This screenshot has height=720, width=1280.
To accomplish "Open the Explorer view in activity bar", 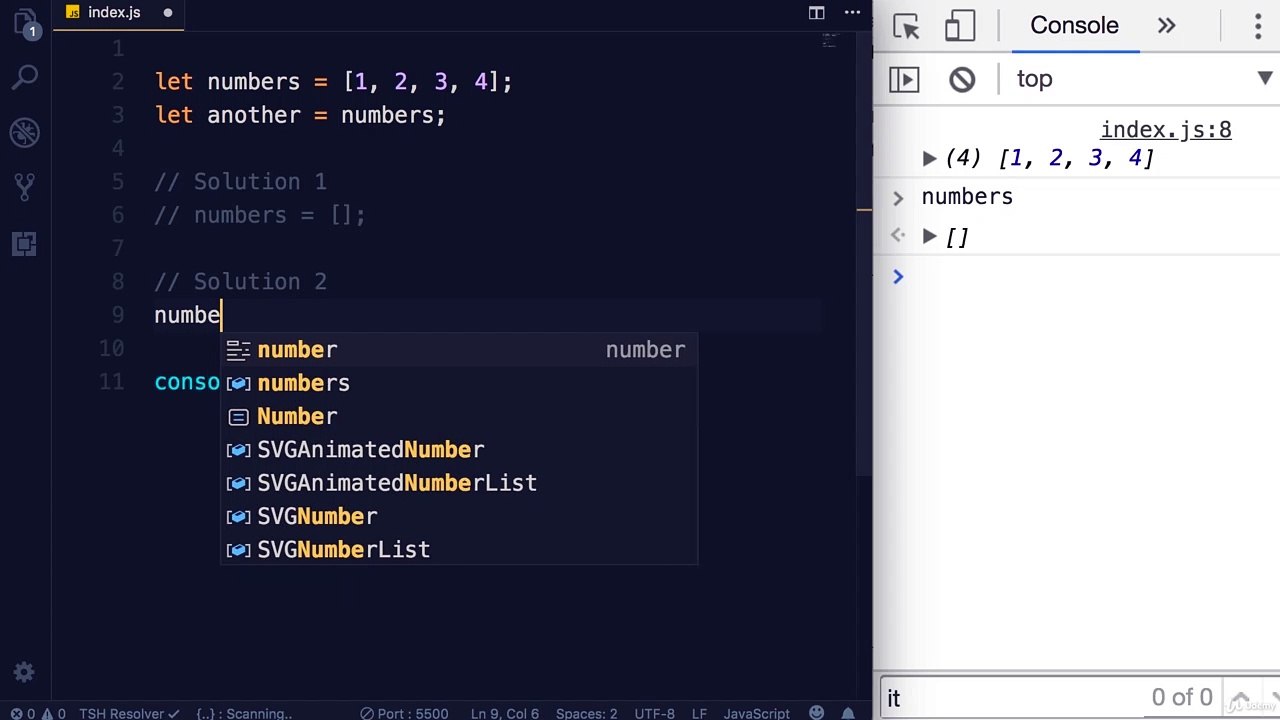I will pyautogui.click(x=25, y=25).
